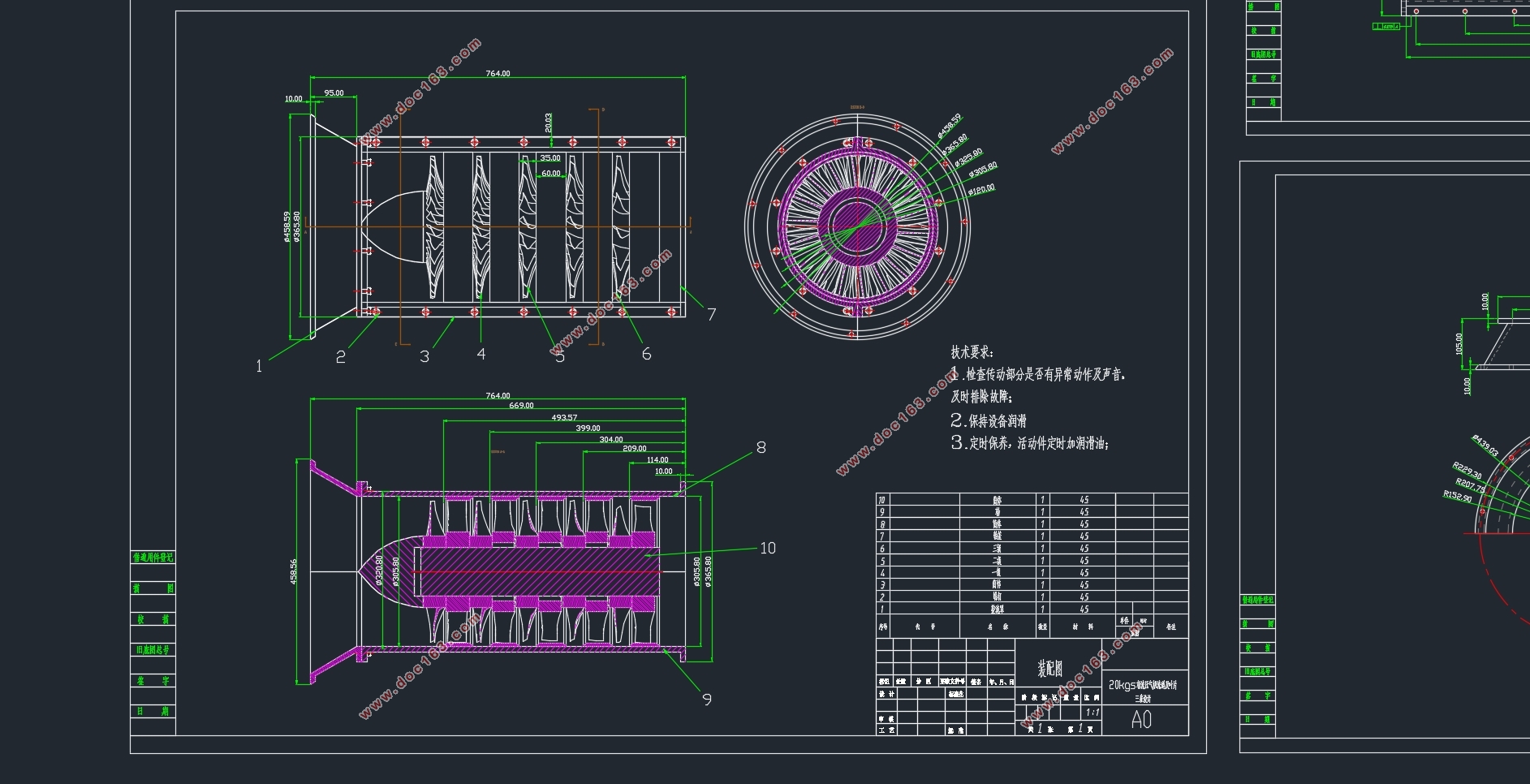The height and width of the screenshot is (784, 1530).
Task: Select the 209.00 dimension text
Action: point(635,449)
